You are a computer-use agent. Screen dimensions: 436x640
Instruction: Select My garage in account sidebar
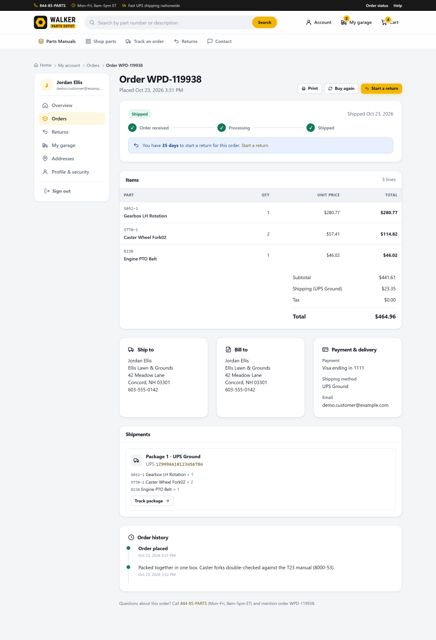pyautogui.click(x=72, y=145)
